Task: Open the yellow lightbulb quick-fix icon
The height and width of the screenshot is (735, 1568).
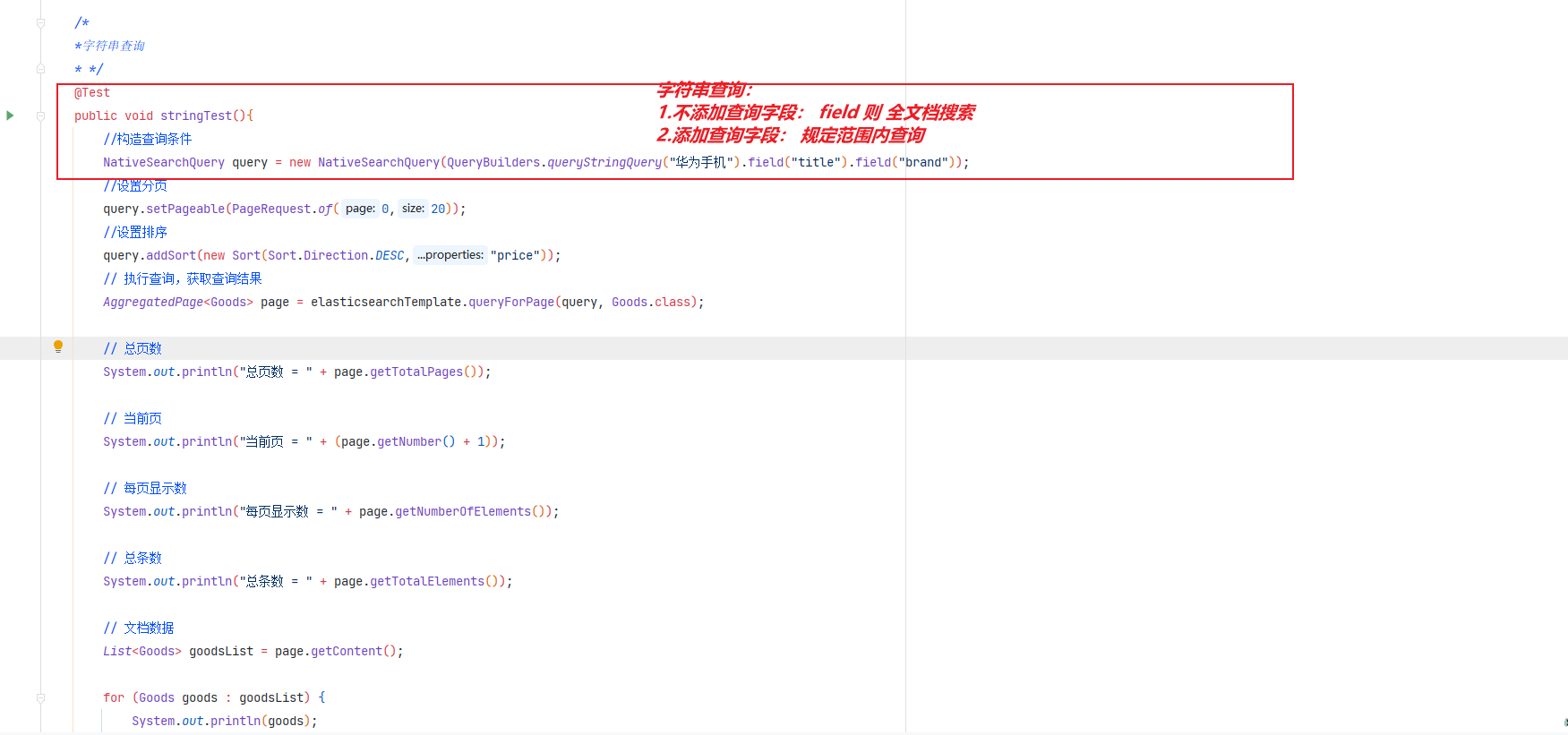Action: tap(58, 346)
